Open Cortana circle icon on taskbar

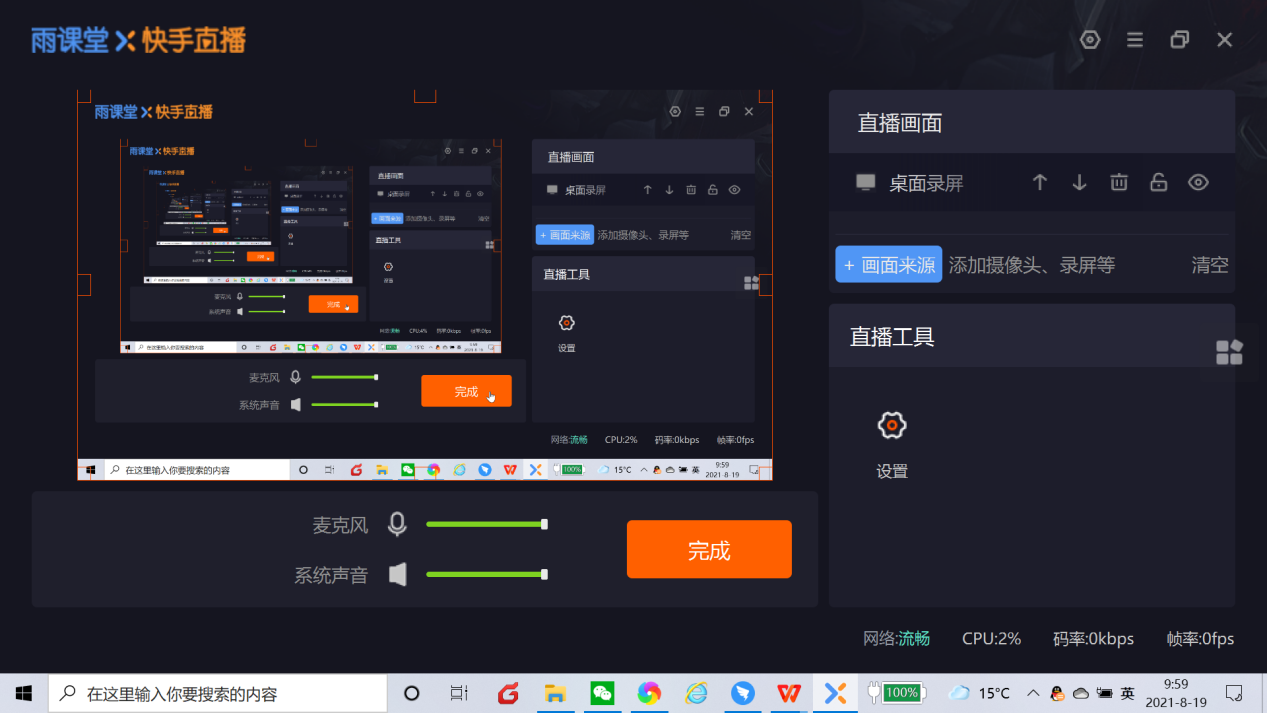pos(411,693)
